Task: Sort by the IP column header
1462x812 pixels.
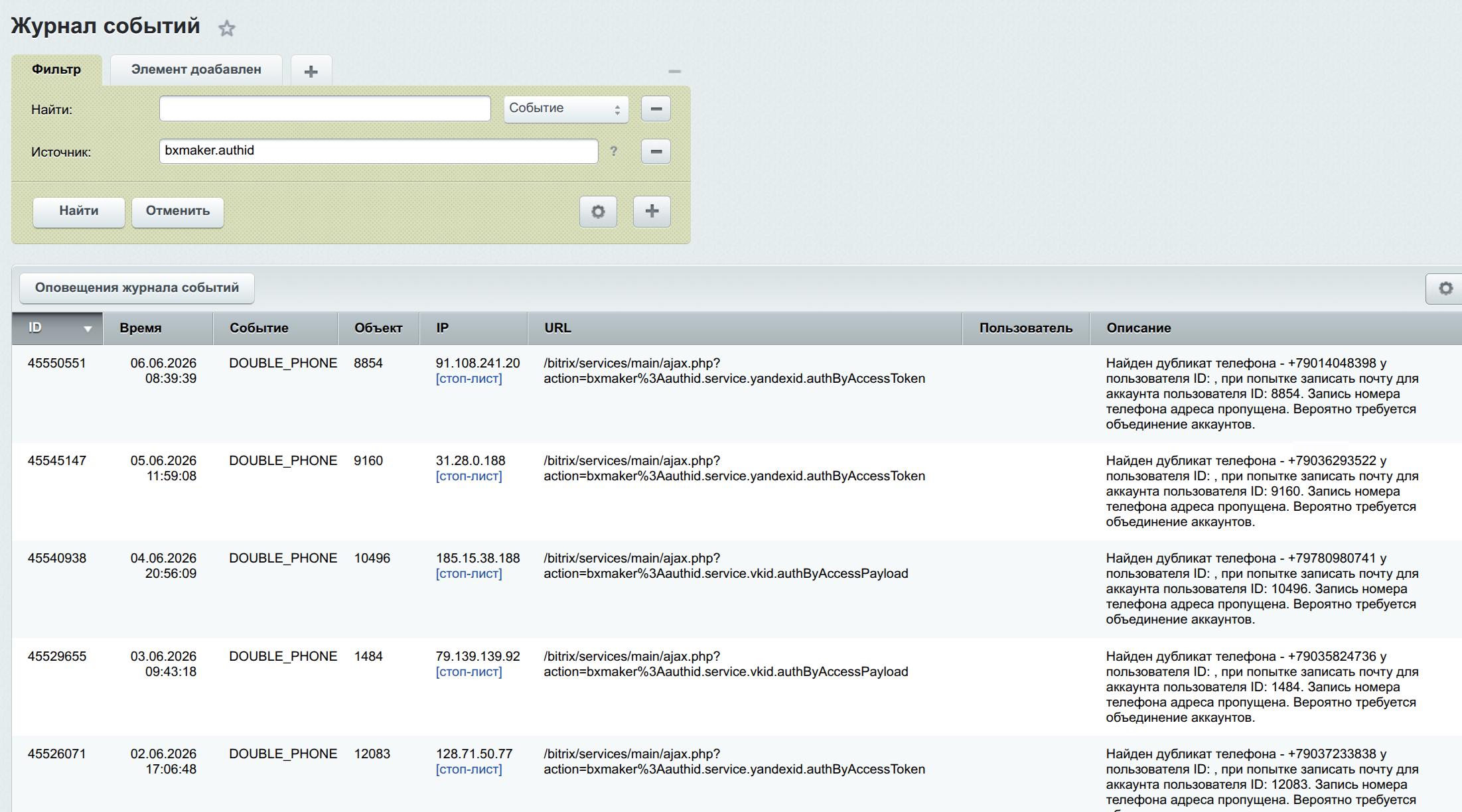Action: tap(474, 328)
